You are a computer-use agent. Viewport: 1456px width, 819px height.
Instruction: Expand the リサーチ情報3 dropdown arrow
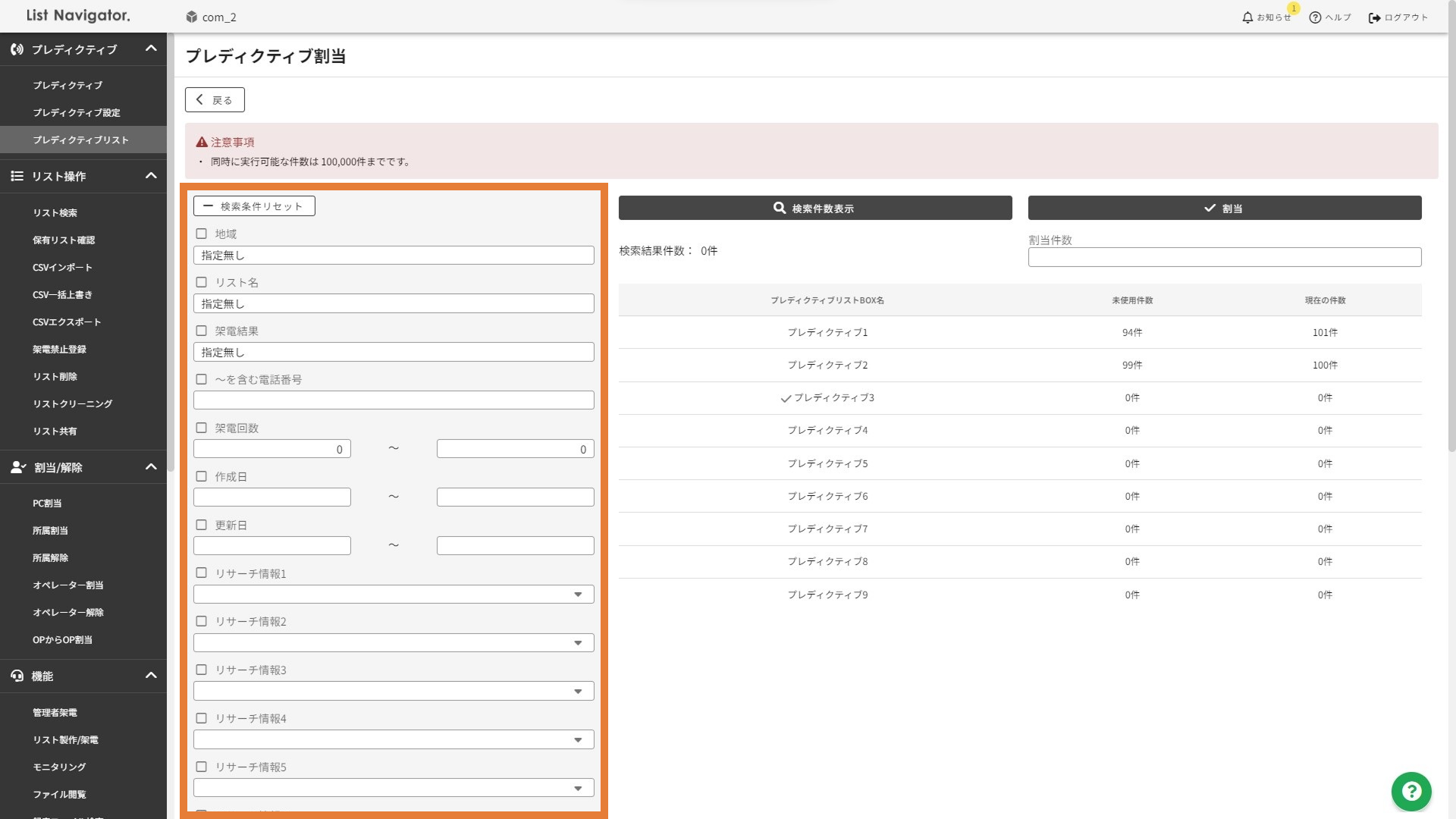point(578,692)
